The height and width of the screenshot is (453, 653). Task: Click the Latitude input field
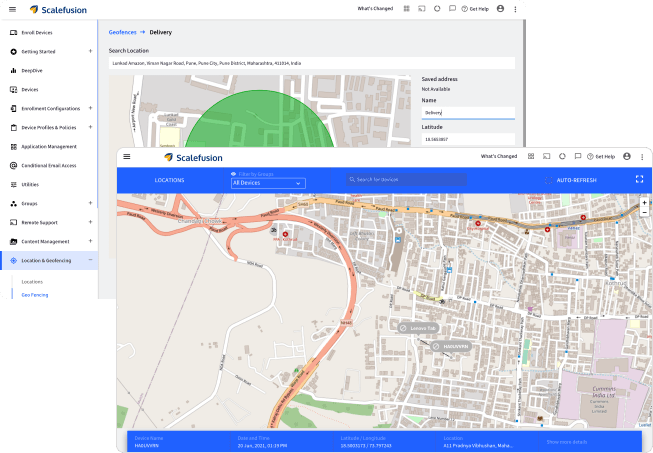[x=468, y=139]
